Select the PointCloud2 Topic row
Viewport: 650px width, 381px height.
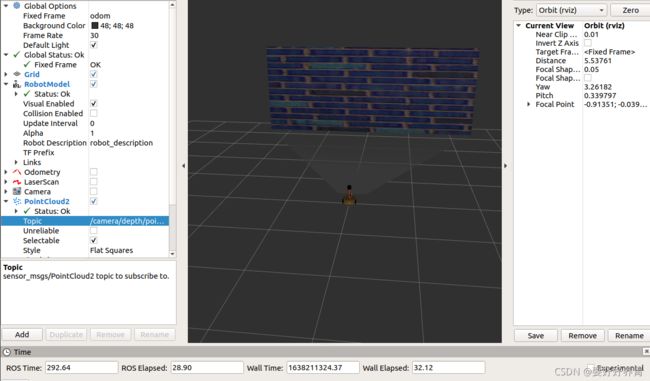tap(85, 221)
